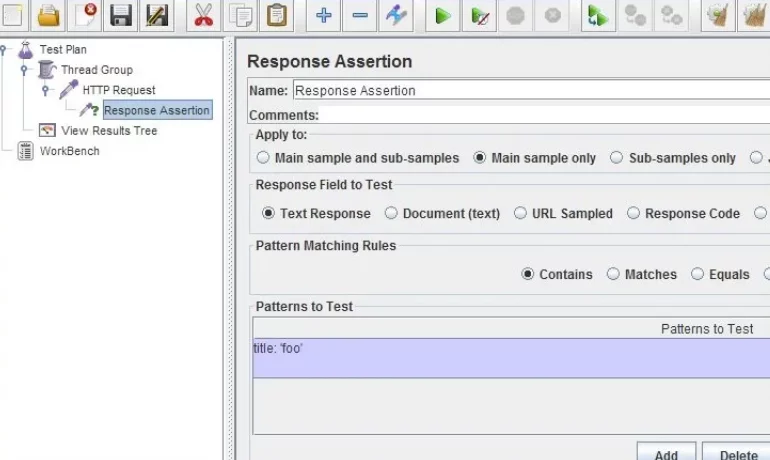This screenshot has width=770, height=460.
Task: Click the blue plus Expand All icon
Action: (323, 15)
